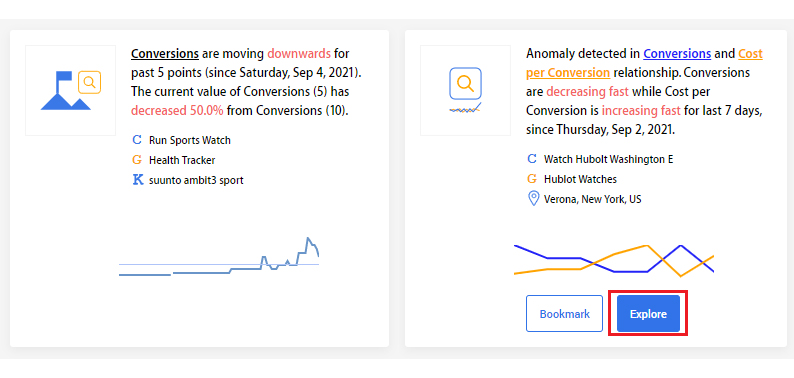Click the magnifier anomaly detection icon
Image resolution: width=794 pixels, height=378 pixels.
click(x=465, y=90)
